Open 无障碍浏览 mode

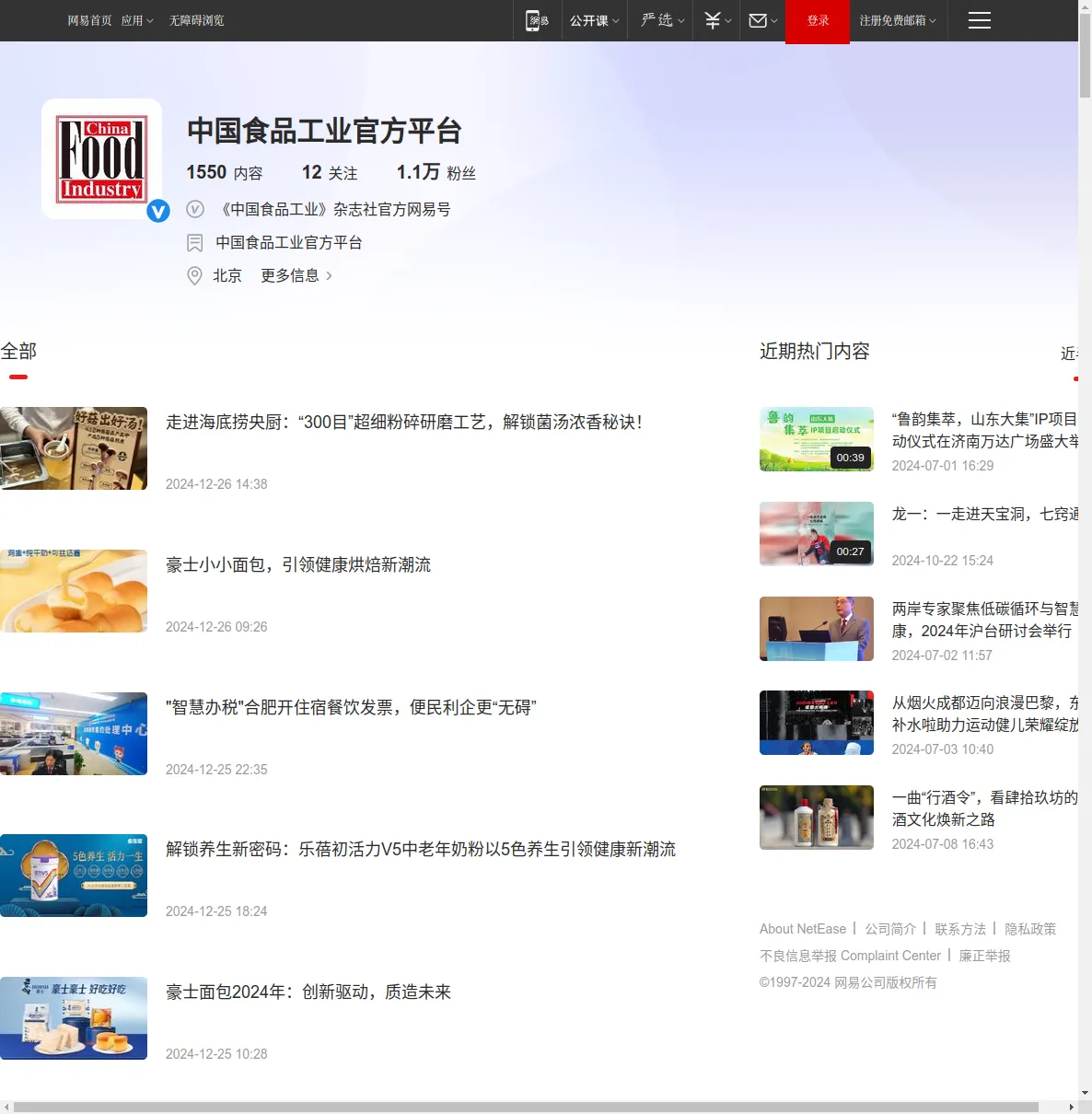click(x=196, y=20)
